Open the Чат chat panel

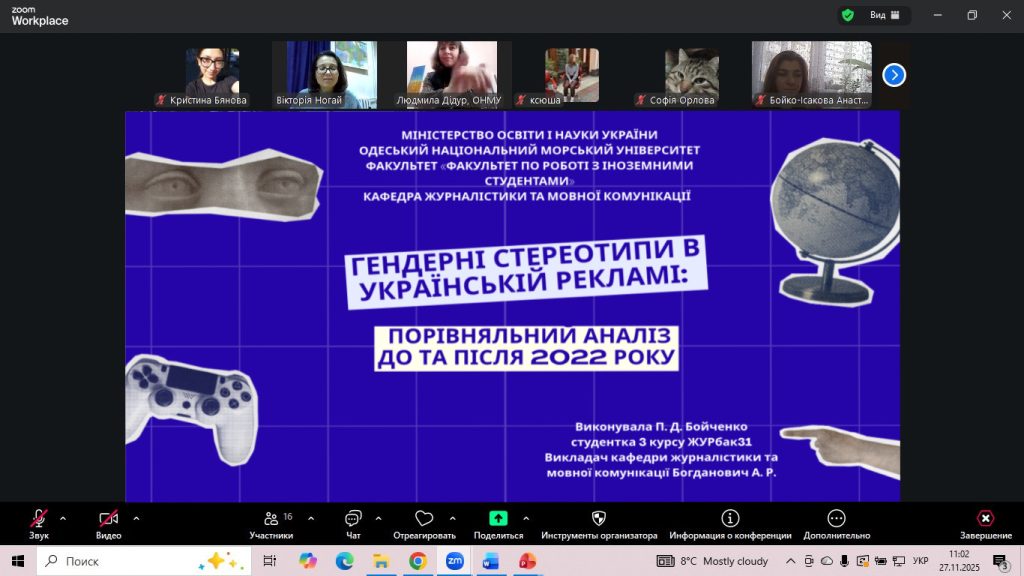(353, 519)
